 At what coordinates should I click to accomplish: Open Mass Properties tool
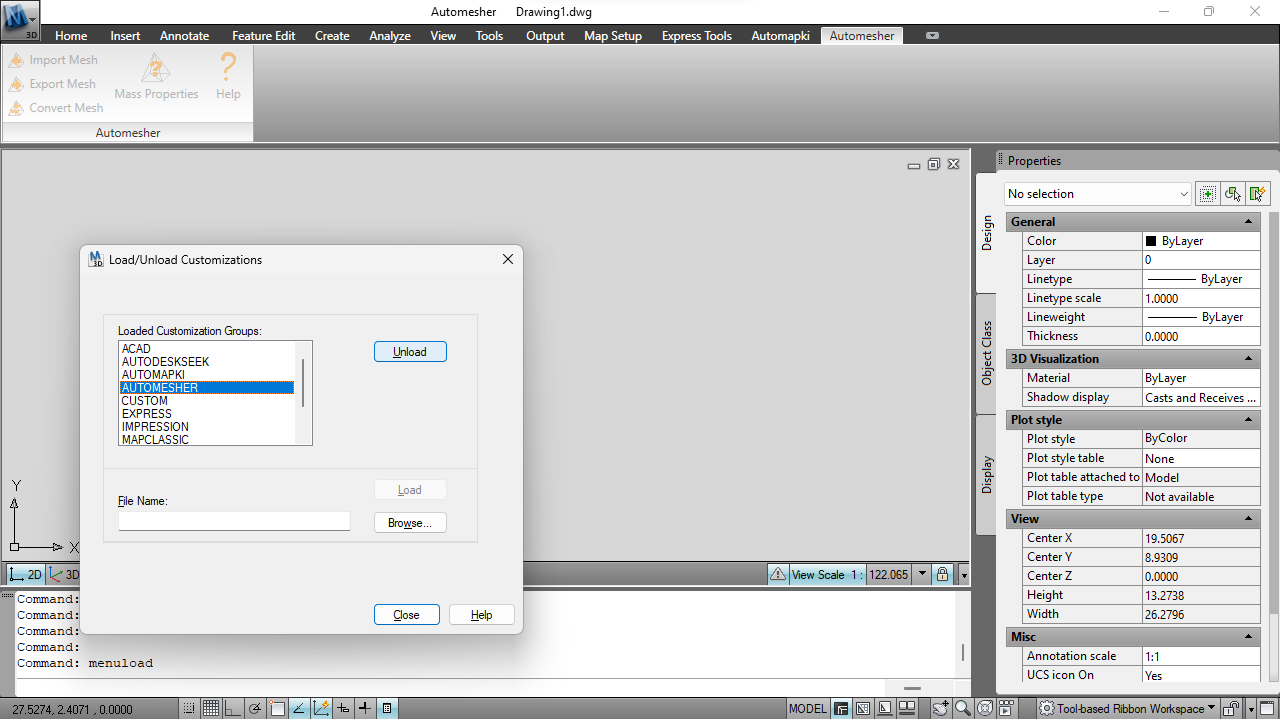tap(156, 76)
